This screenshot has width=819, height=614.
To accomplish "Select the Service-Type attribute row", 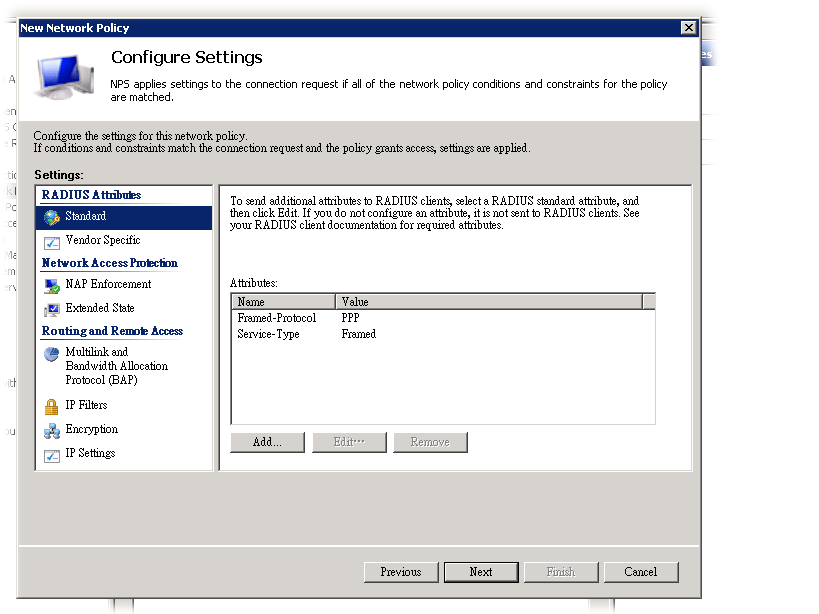I will coord(269,334).
